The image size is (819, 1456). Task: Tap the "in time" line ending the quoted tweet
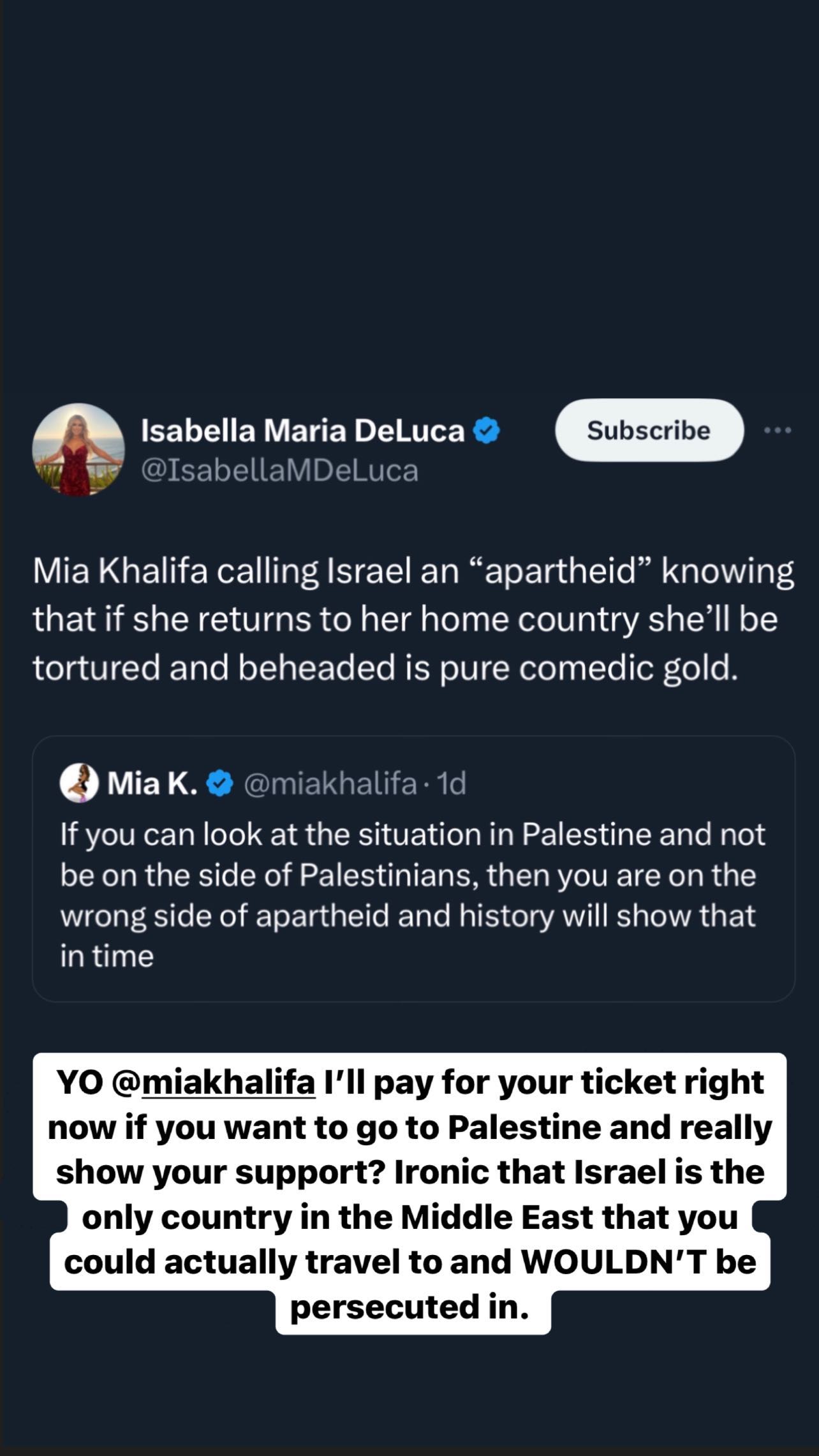(x=107, y=956)
